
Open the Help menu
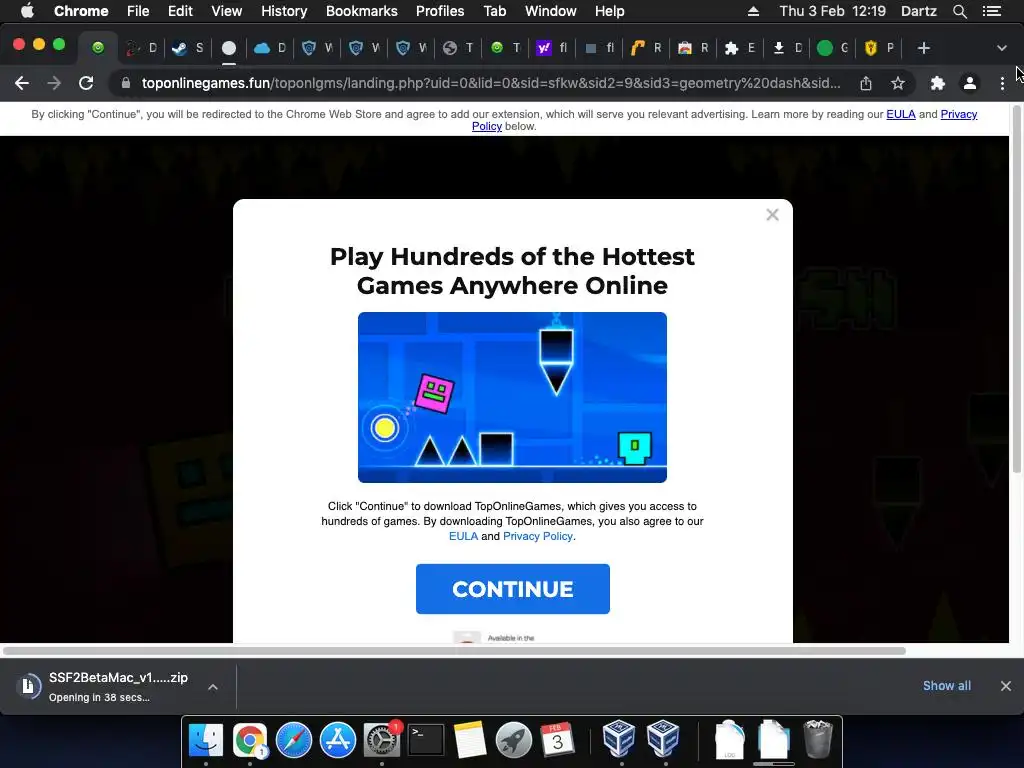(609, 11)
